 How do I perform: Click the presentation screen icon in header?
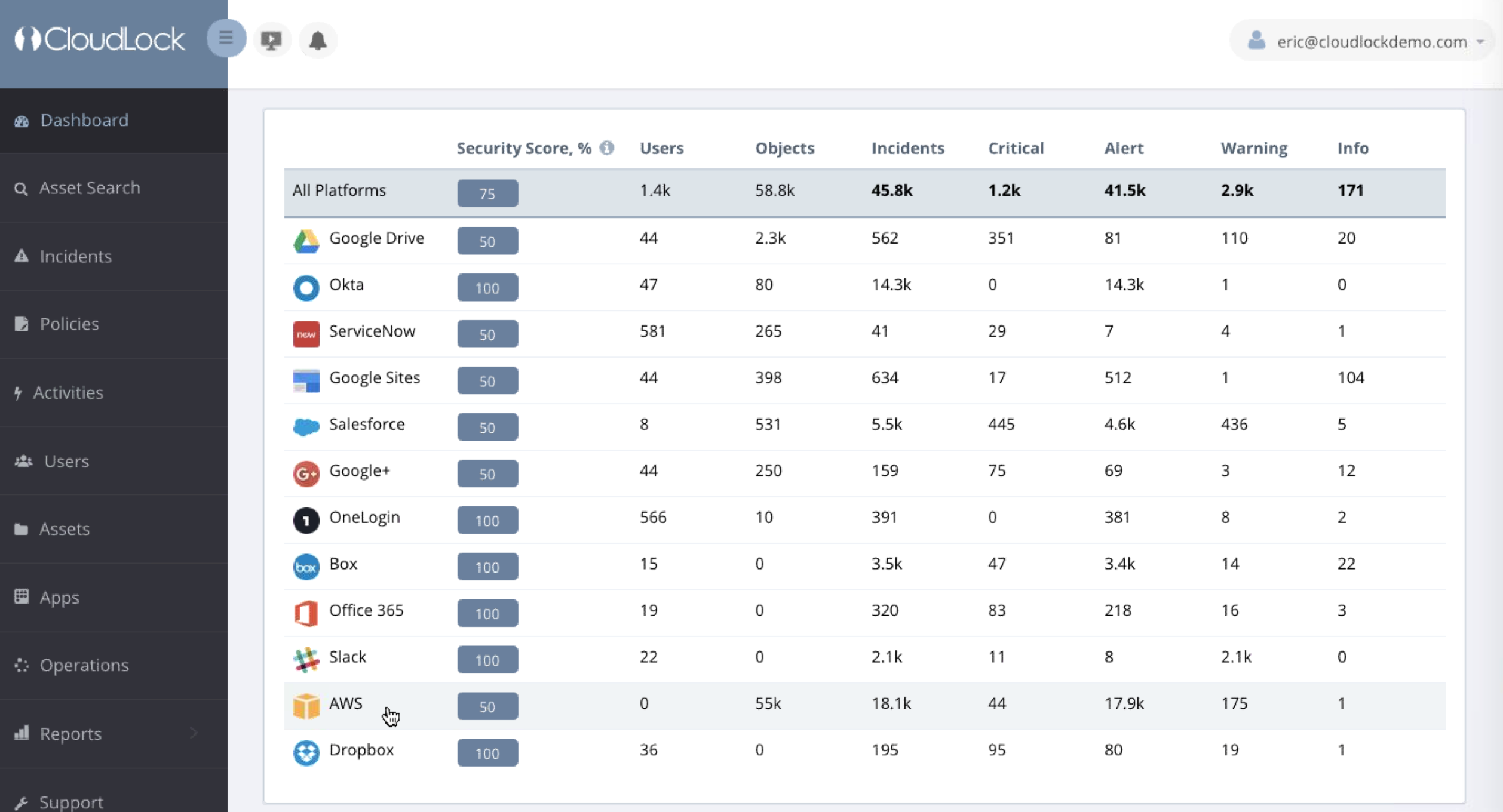tap(272, 40)
